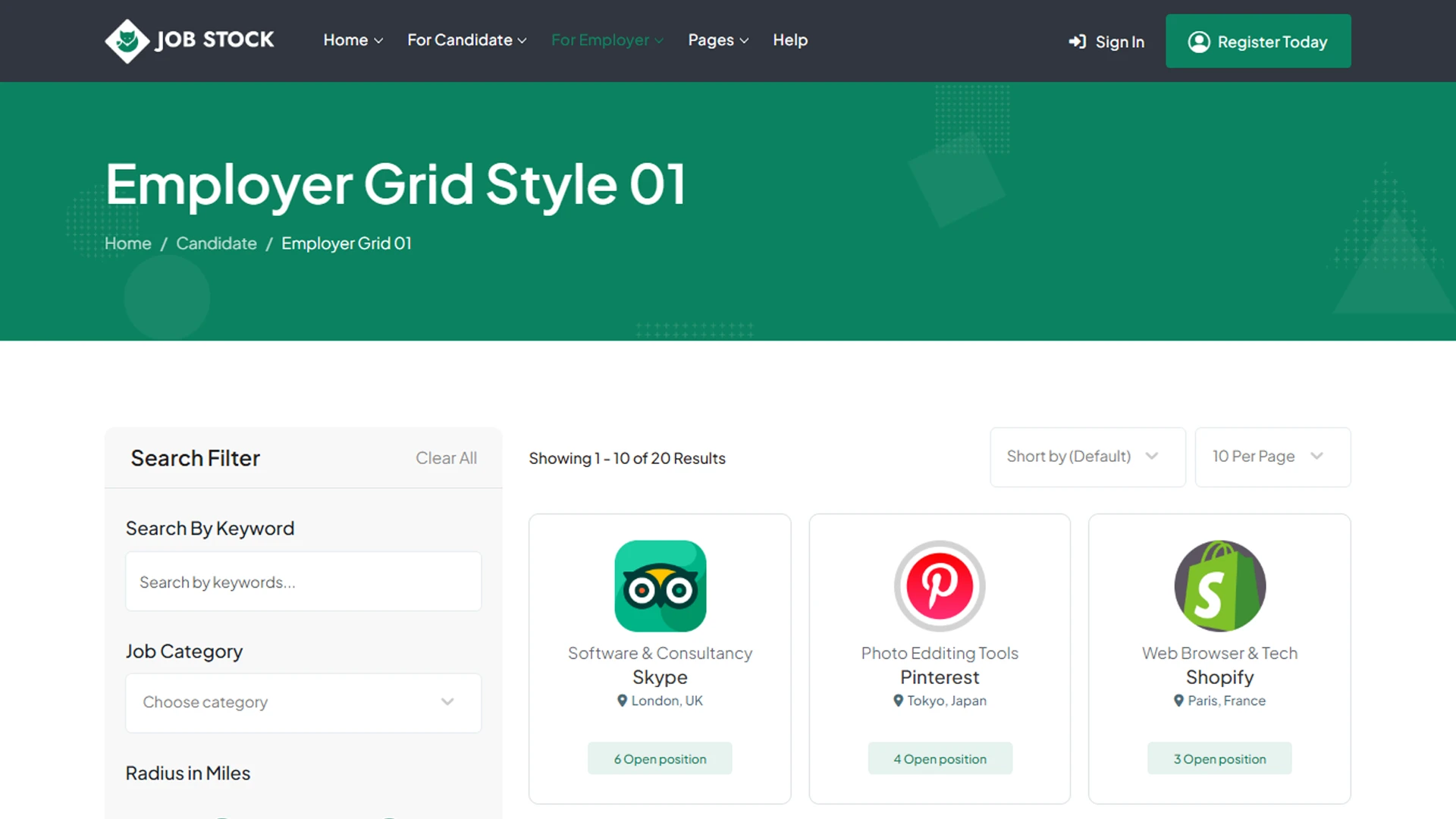
Task: Open the Shopify company logo
Action: click(1219, 585)
